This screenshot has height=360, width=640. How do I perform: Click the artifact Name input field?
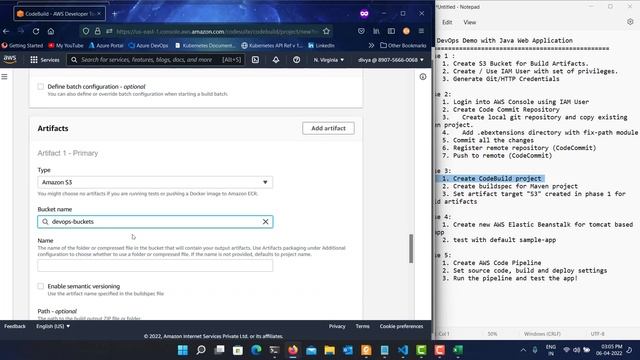[155, 265]
